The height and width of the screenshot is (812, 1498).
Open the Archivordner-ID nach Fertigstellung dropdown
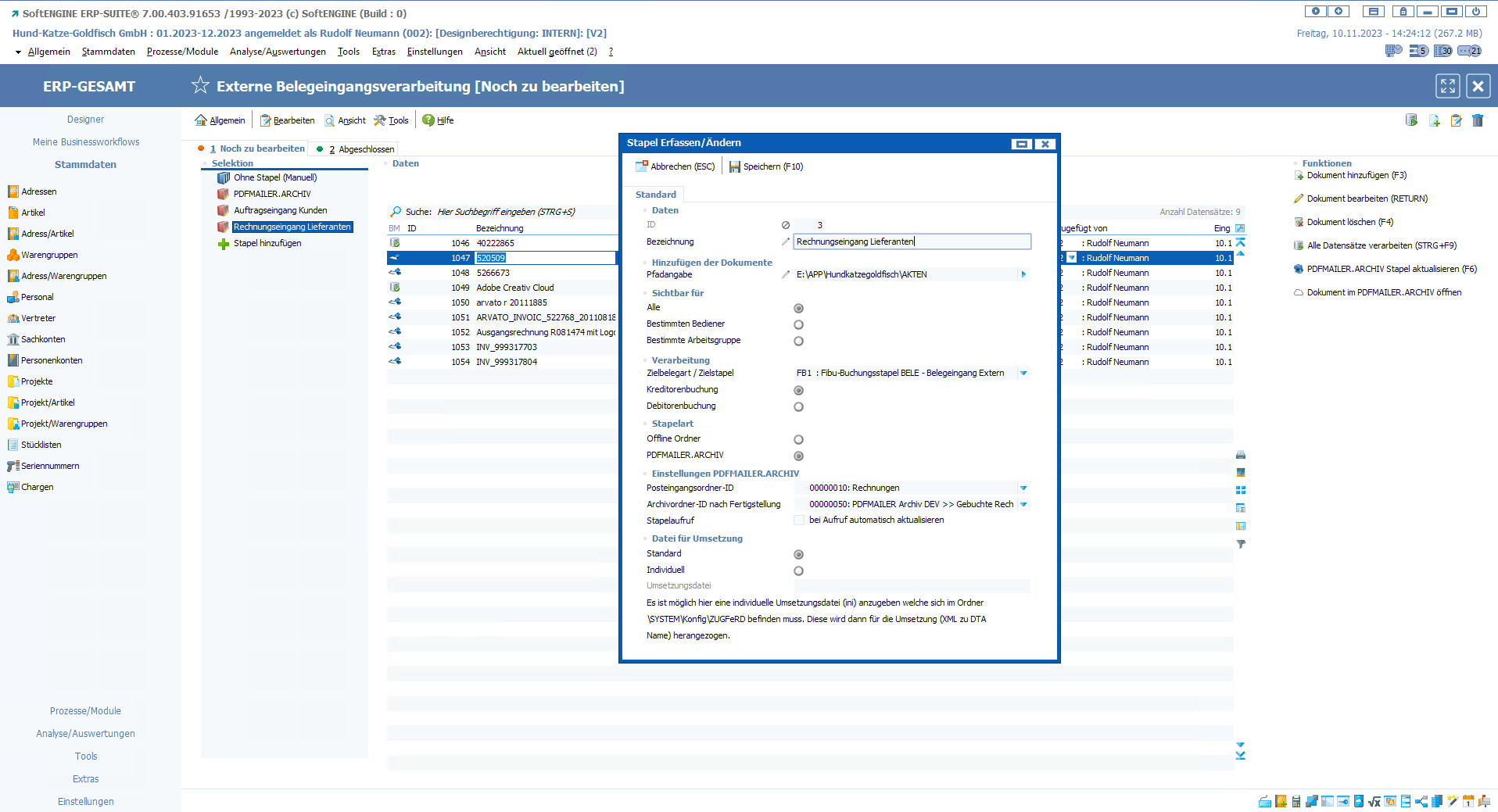1023,505
